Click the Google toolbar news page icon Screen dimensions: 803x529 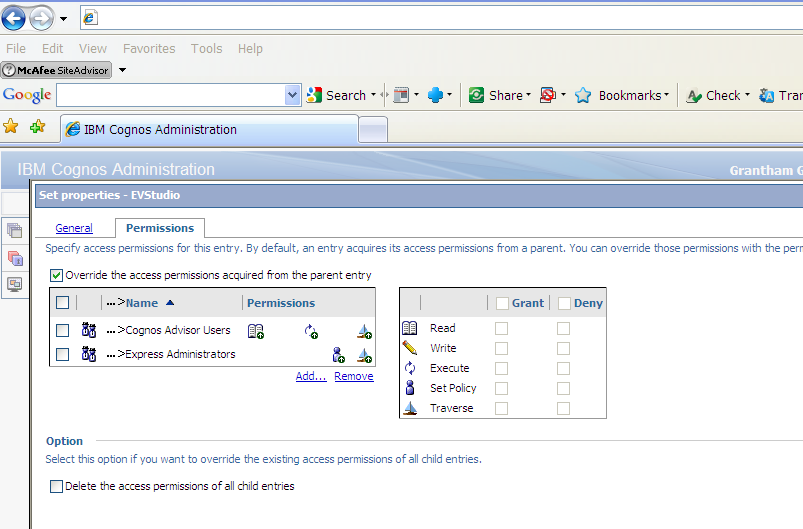tap(401, 95)
